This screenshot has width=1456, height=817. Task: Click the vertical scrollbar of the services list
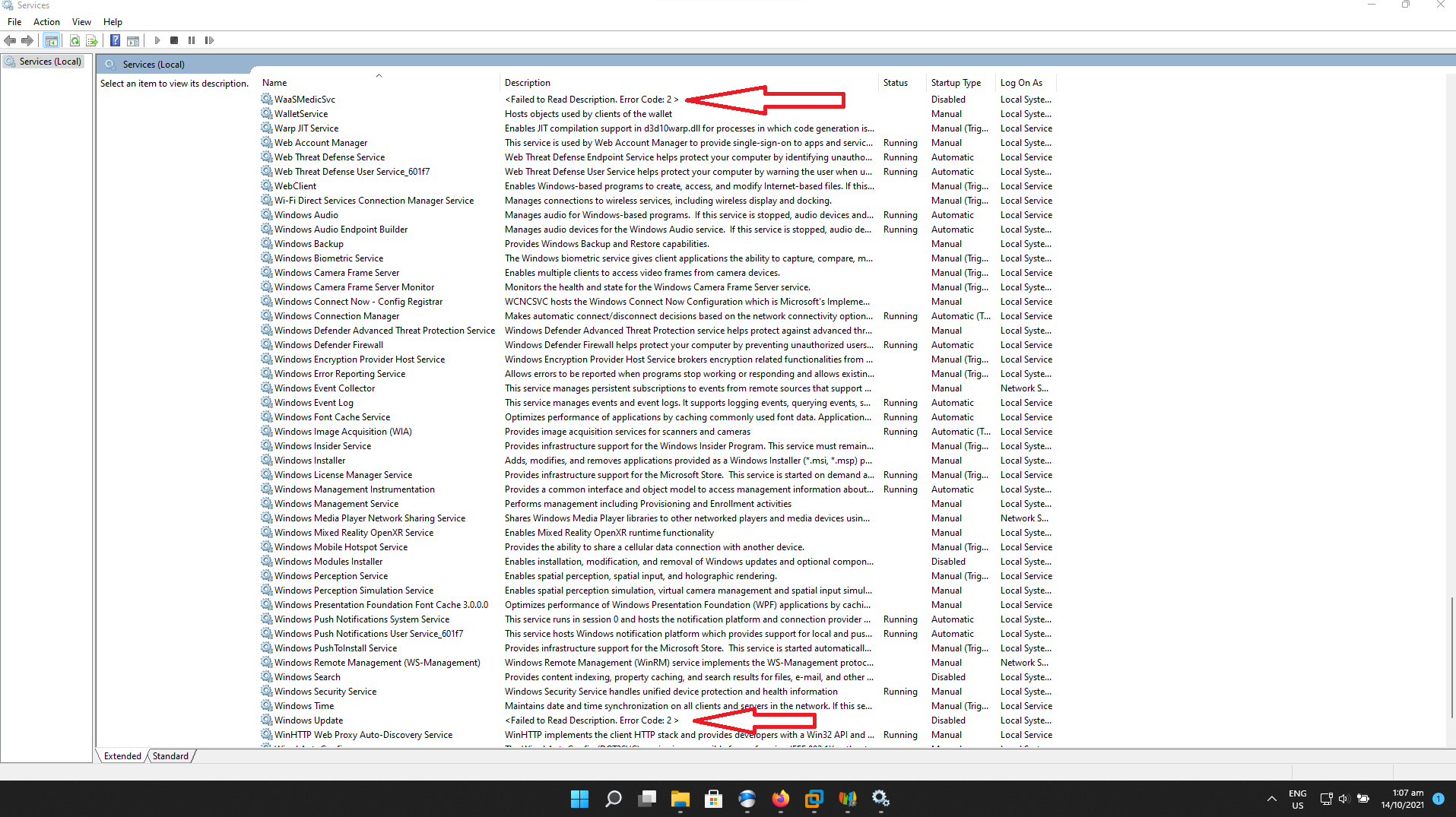(x=1451, y=657)
